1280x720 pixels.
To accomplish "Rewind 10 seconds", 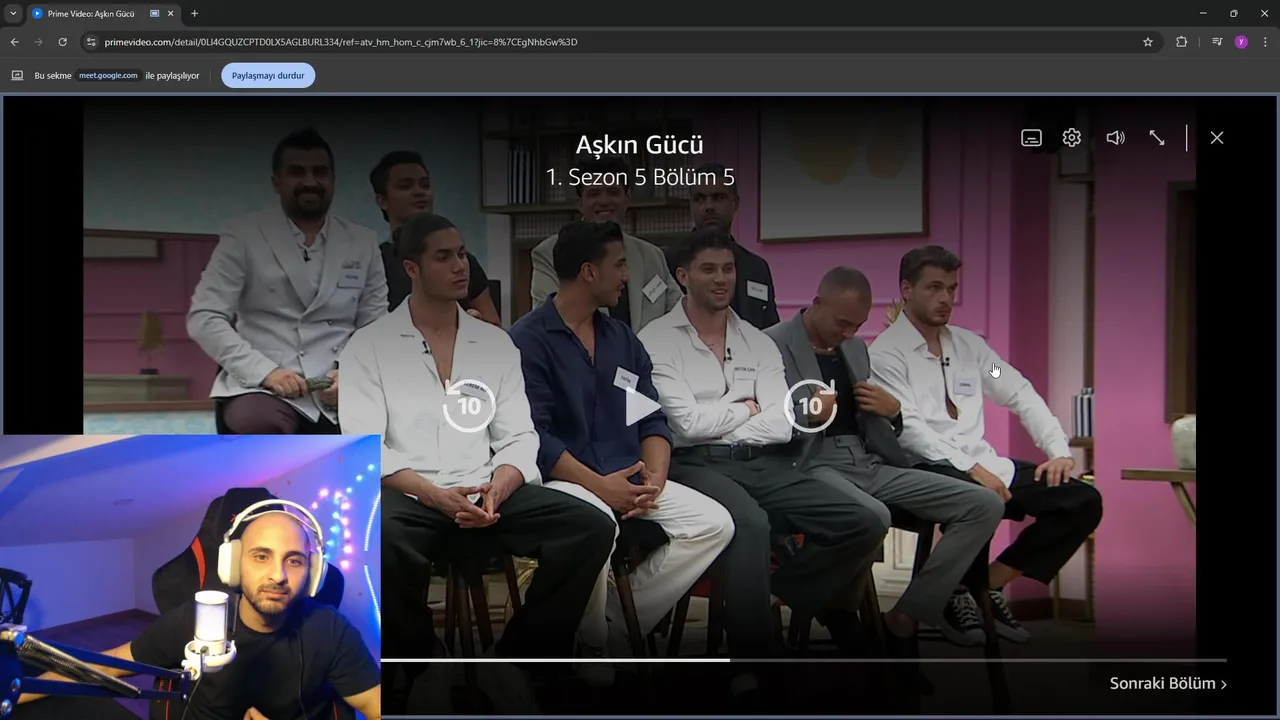I will click(x=469, y=405).
